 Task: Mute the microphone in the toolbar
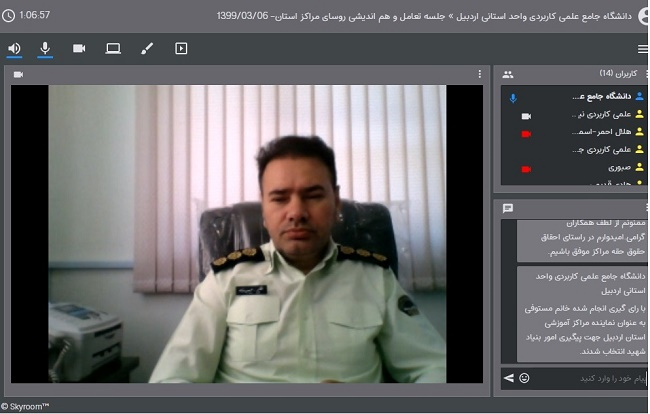tap(45, 48)
